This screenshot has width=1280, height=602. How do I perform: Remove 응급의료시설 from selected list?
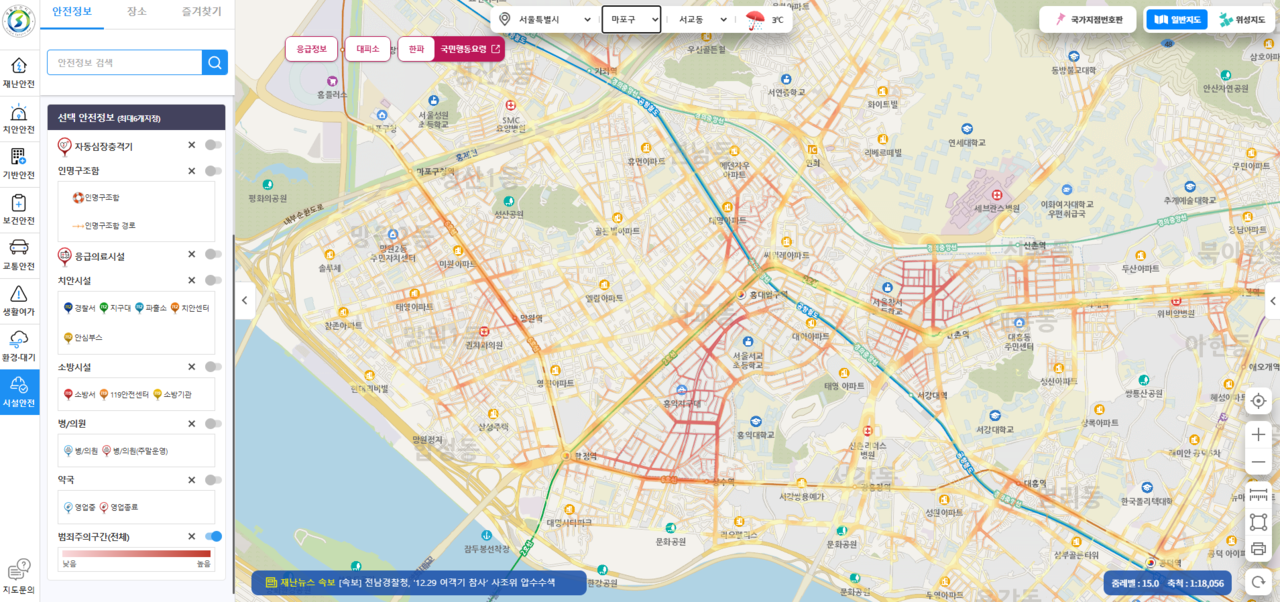(x=192, y=256)
